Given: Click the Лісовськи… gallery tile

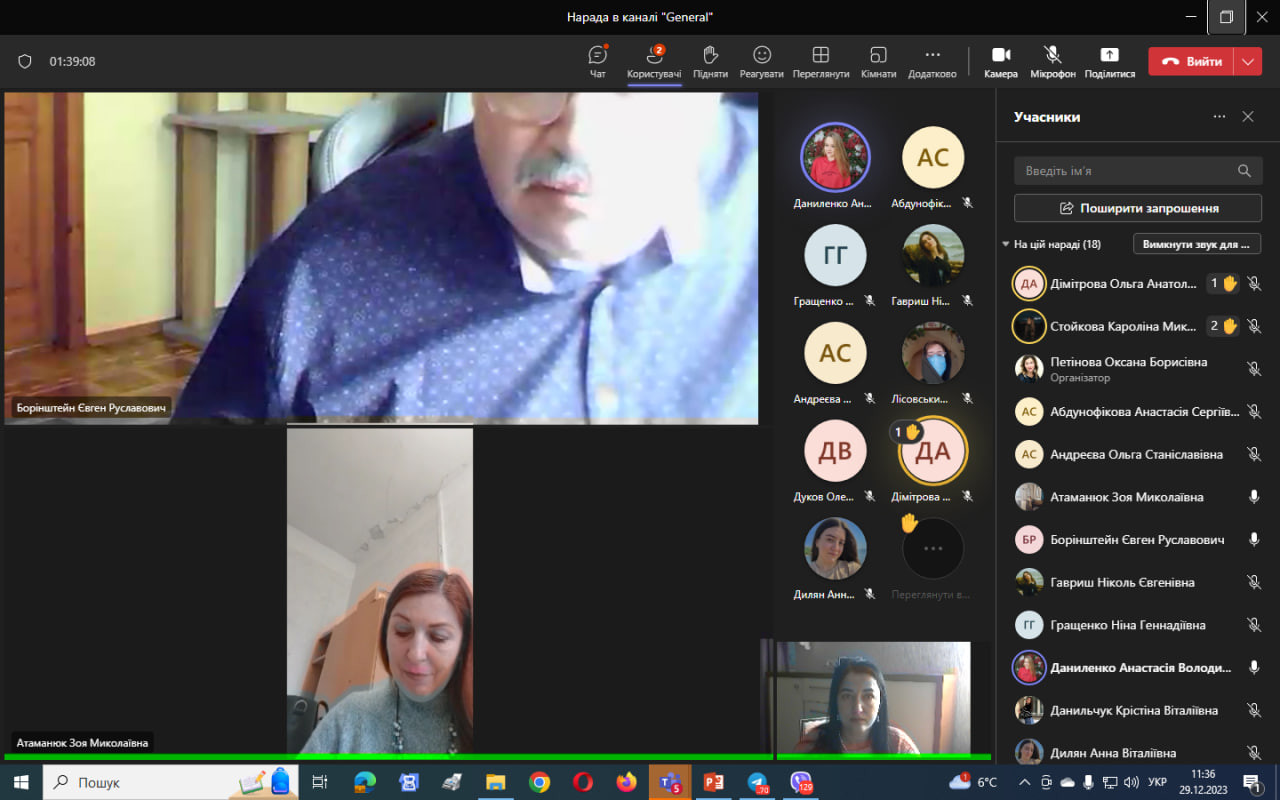Looking at the screenshot, I should [933, 362].
